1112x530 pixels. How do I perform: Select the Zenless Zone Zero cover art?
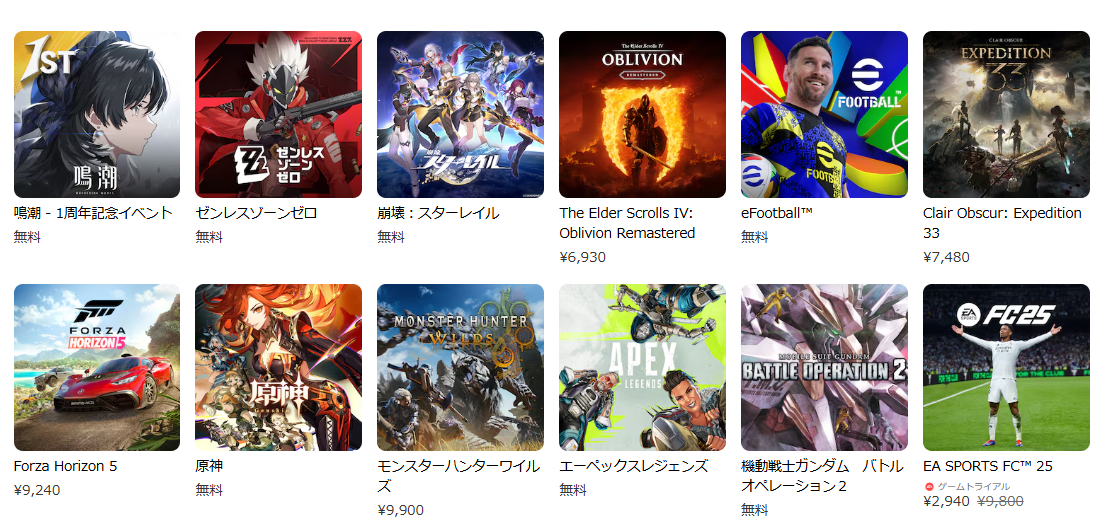tap(279, 114)
